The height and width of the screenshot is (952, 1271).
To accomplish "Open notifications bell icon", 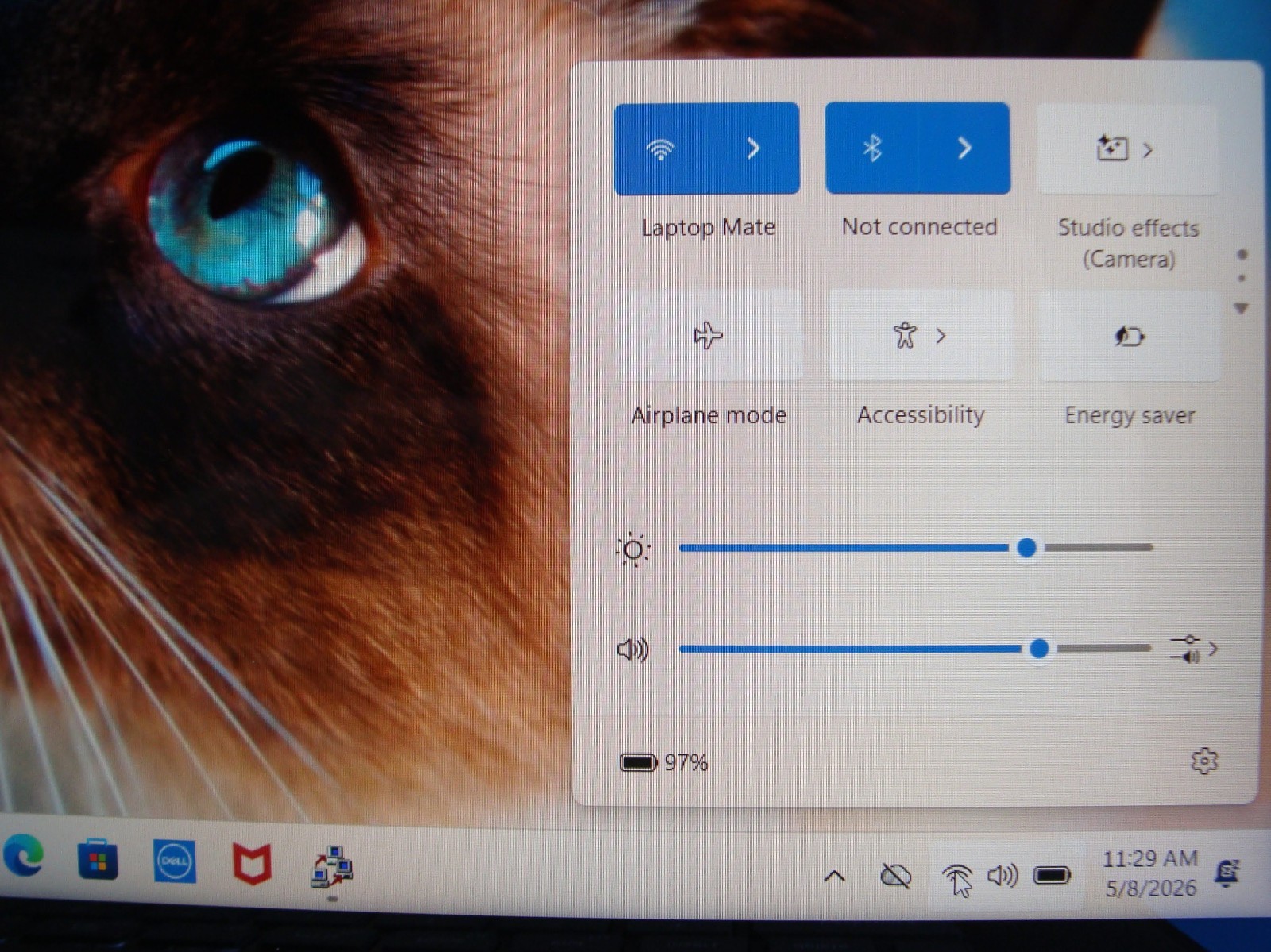I will point(1228,873).
